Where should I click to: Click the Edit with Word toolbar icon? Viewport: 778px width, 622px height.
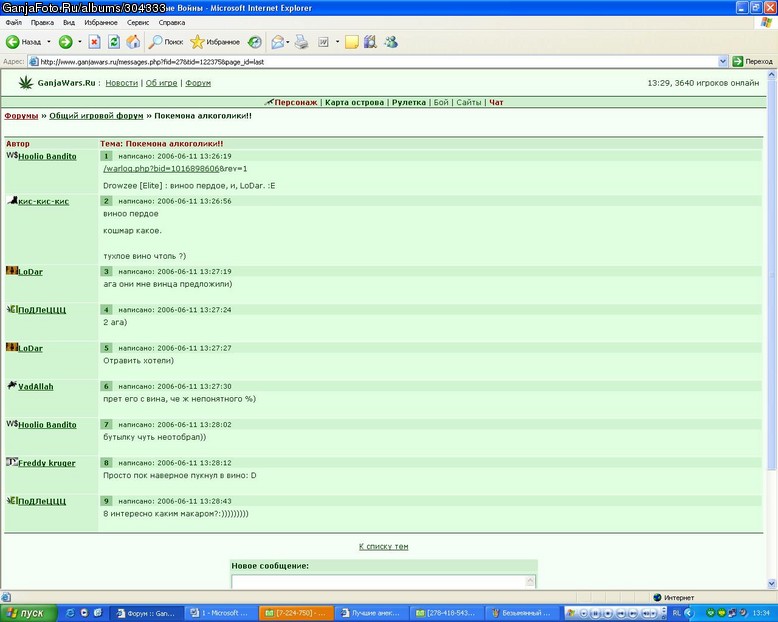pyautogui.click(x=324, y=42)
